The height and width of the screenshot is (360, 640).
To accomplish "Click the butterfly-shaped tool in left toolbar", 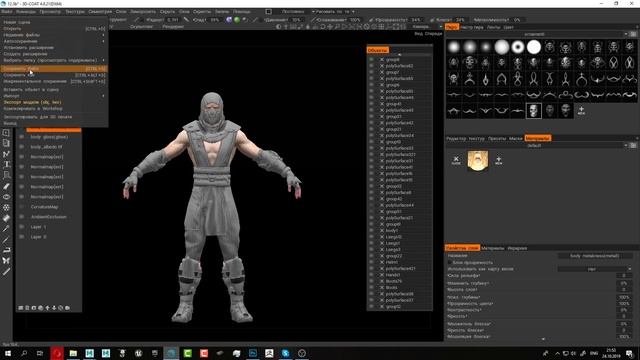I will point(6,260).
